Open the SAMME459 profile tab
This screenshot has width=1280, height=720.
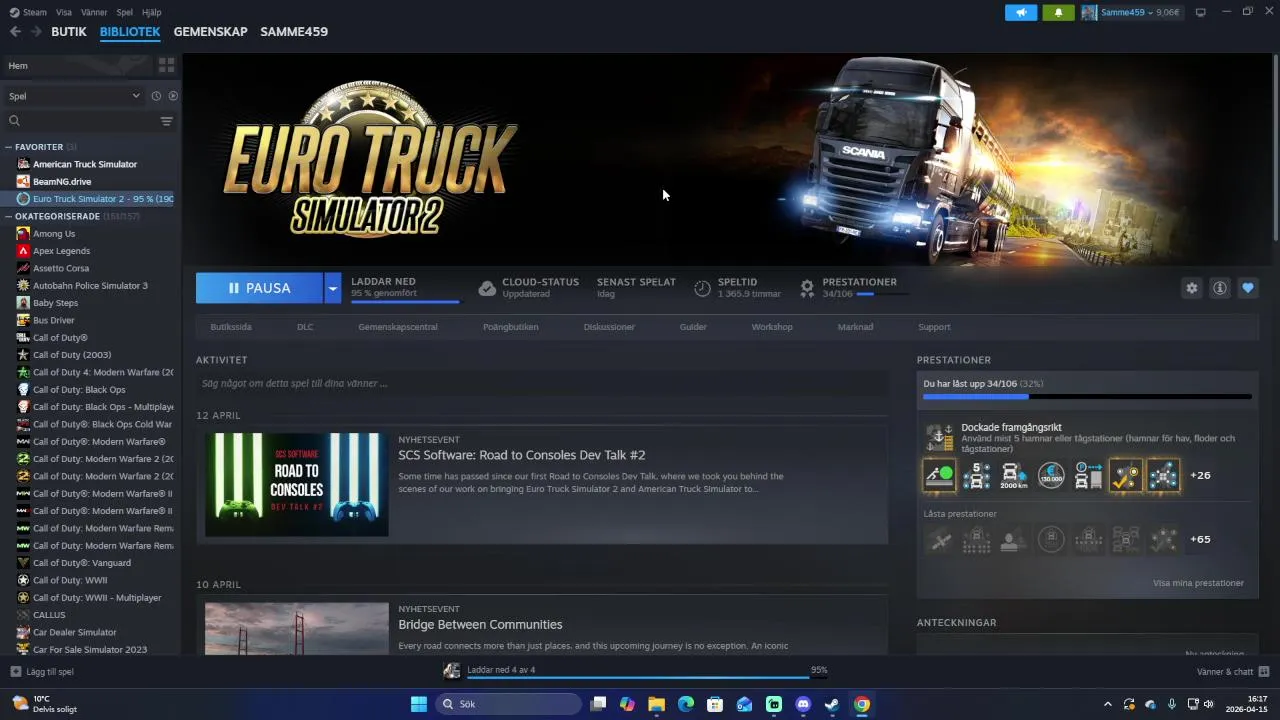pos(294,31)
